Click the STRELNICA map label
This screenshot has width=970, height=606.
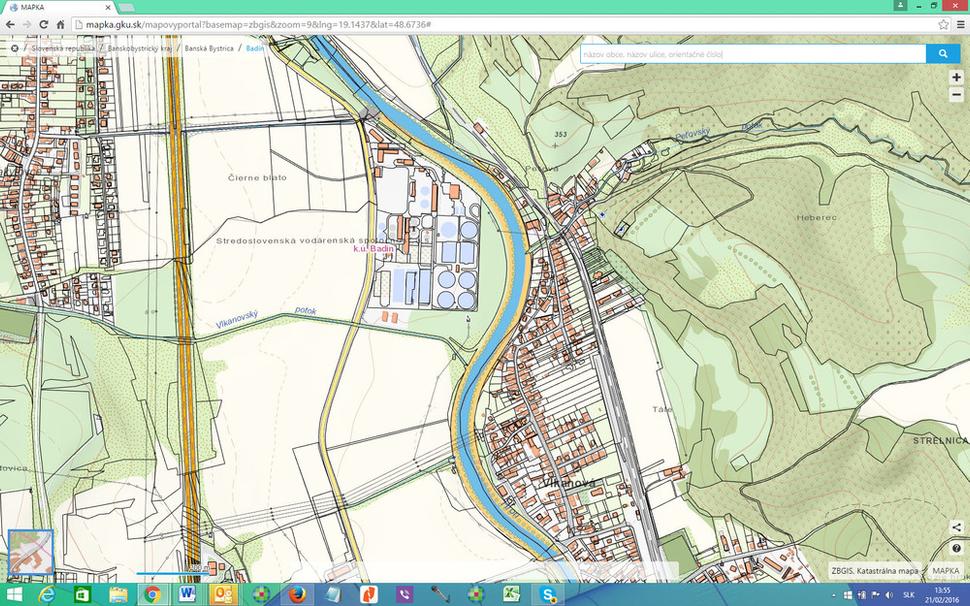click(x=940, y=440)
